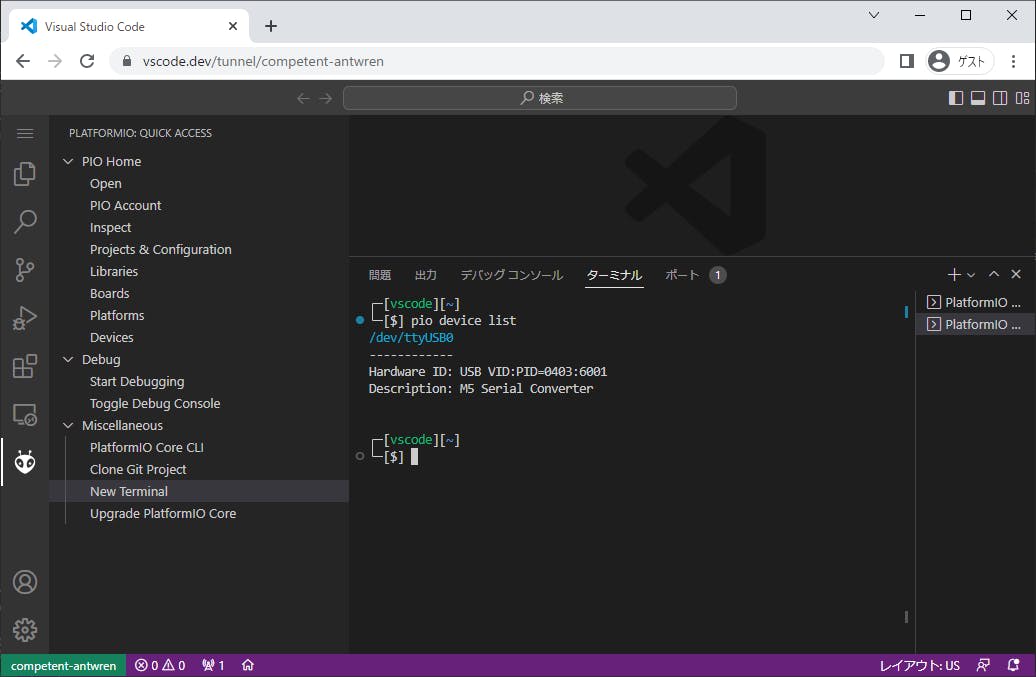This screenshot has height=677, width=1036.
Task: Select the PlatformIO alien icon
Action: pyautogui.click(x=24, y=462)
